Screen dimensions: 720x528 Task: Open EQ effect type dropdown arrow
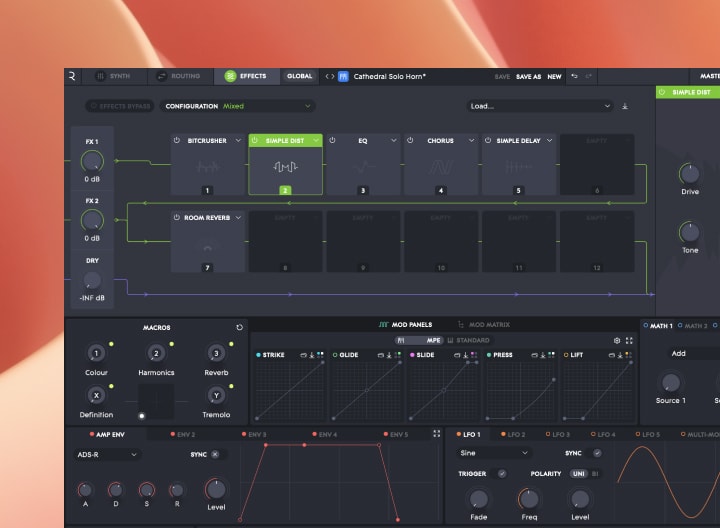pos(394,140)
